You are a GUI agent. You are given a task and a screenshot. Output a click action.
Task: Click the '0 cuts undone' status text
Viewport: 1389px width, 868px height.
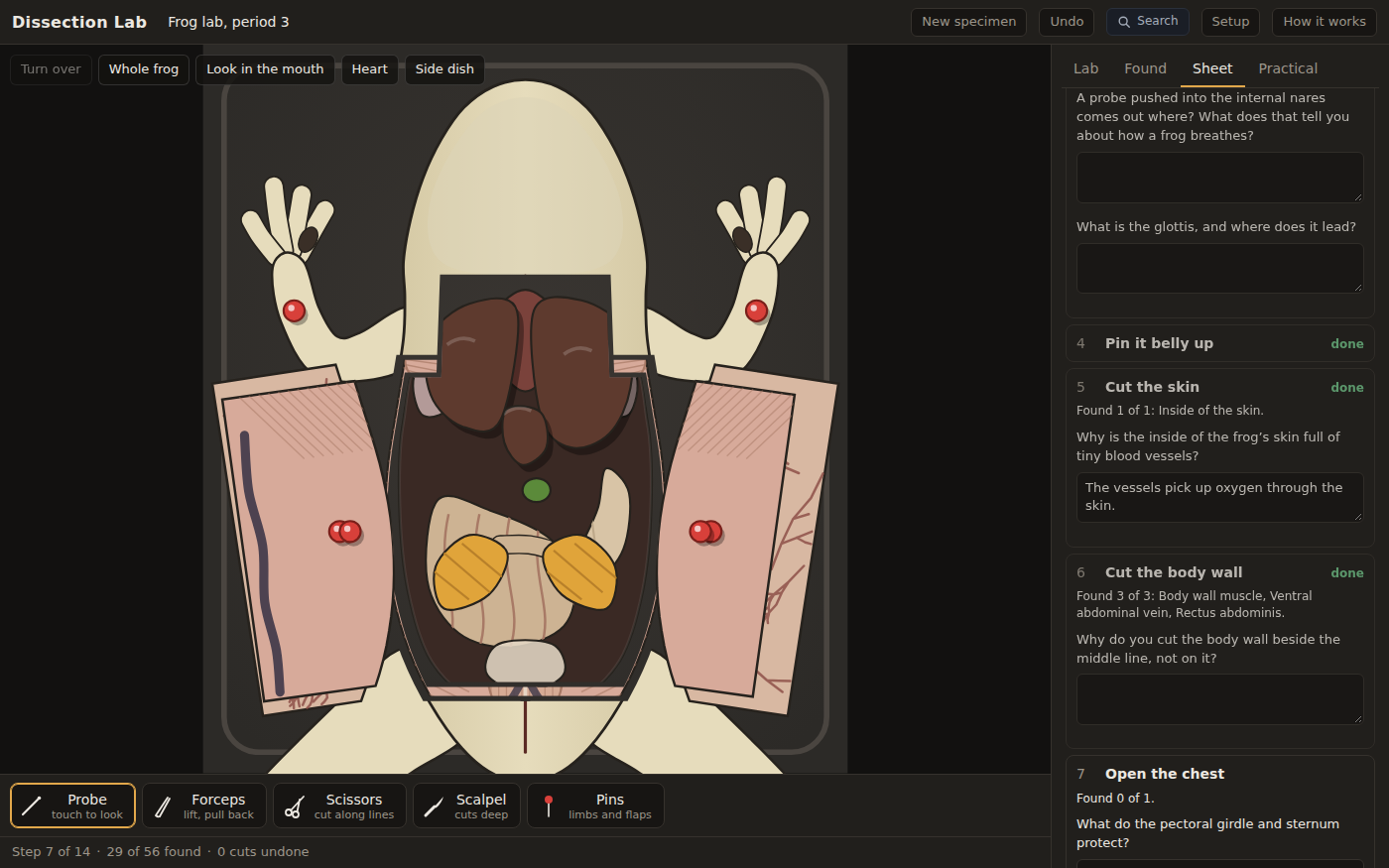263,852
